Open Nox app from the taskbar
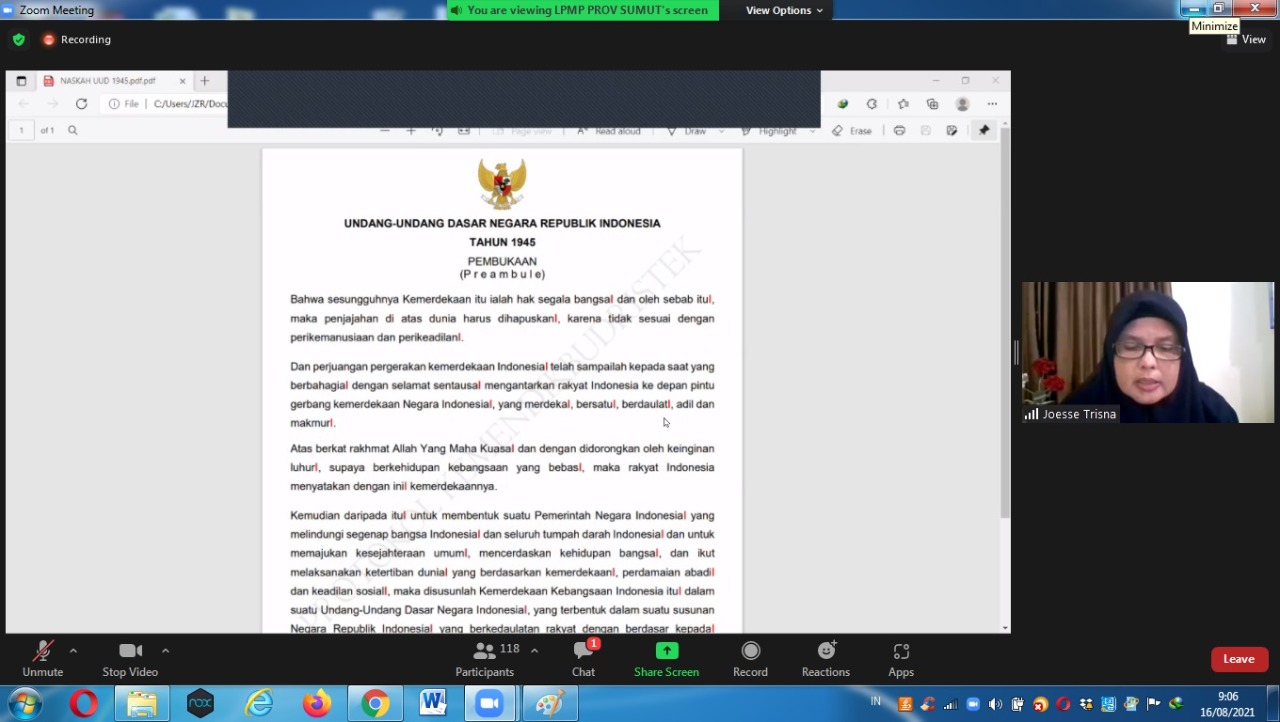The image size is (1280, 722). (x=200, y=704)
